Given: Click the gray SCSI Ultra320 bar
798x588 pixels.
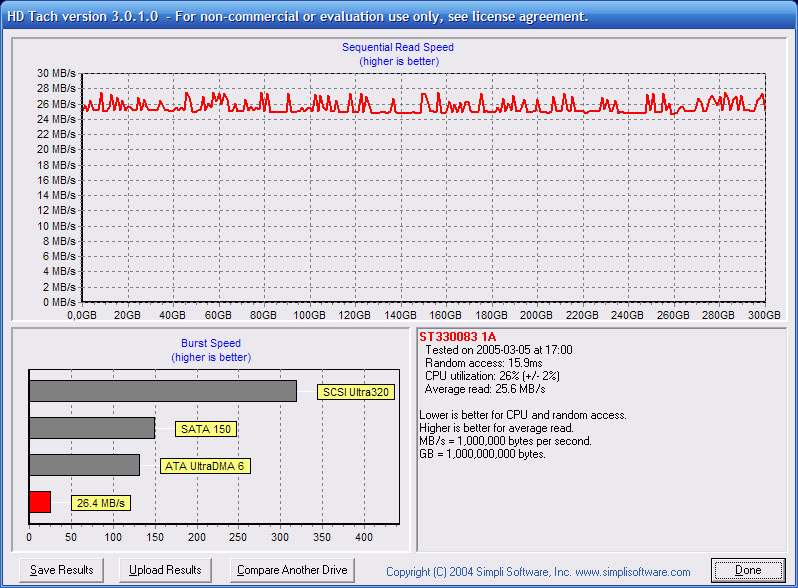Looking at the screenshot, I should tap(163, 391).
